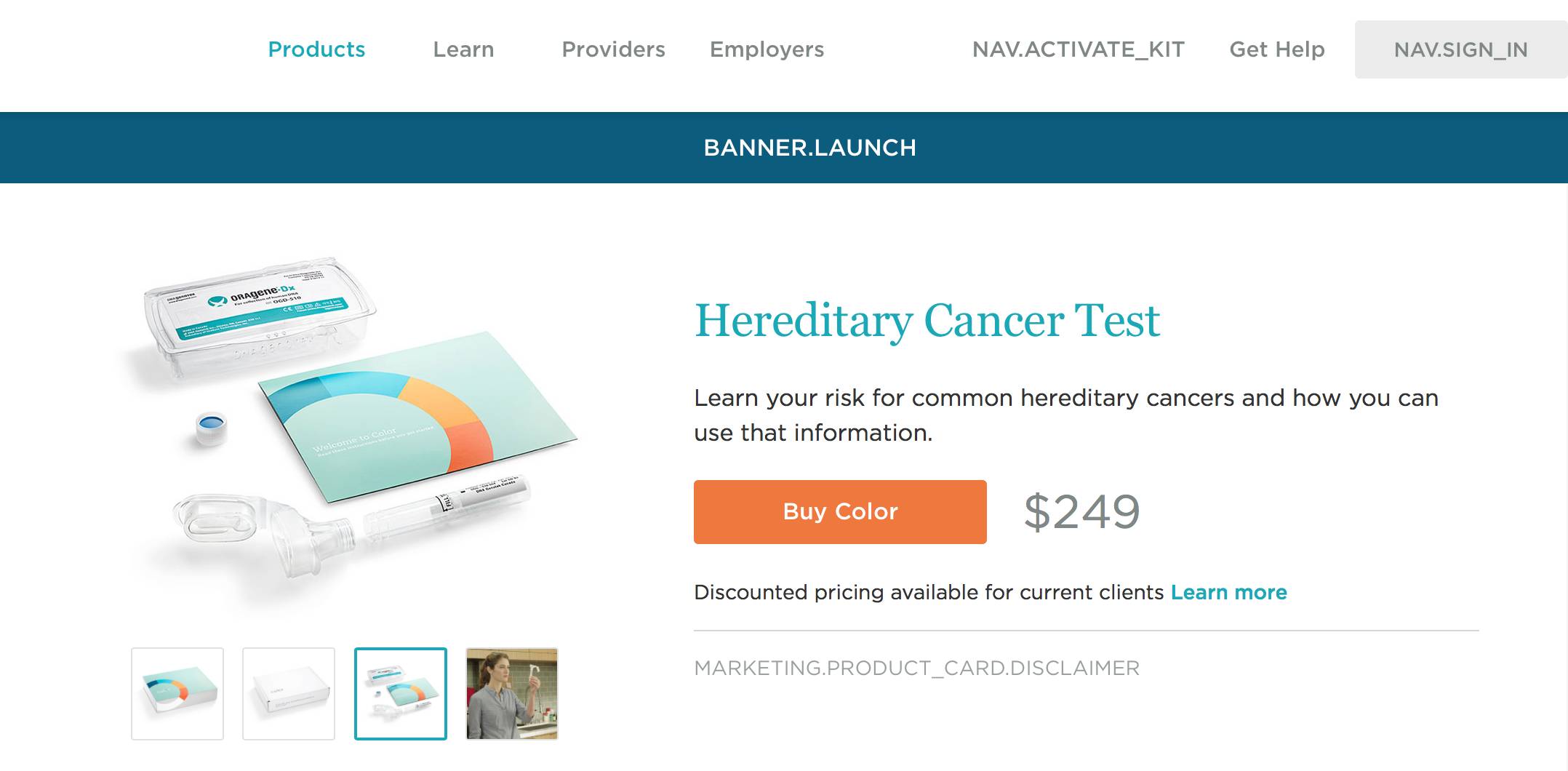The image size is (1568, 771).
Task: Select Employers in the top navigation
Action: pos(767,49)
